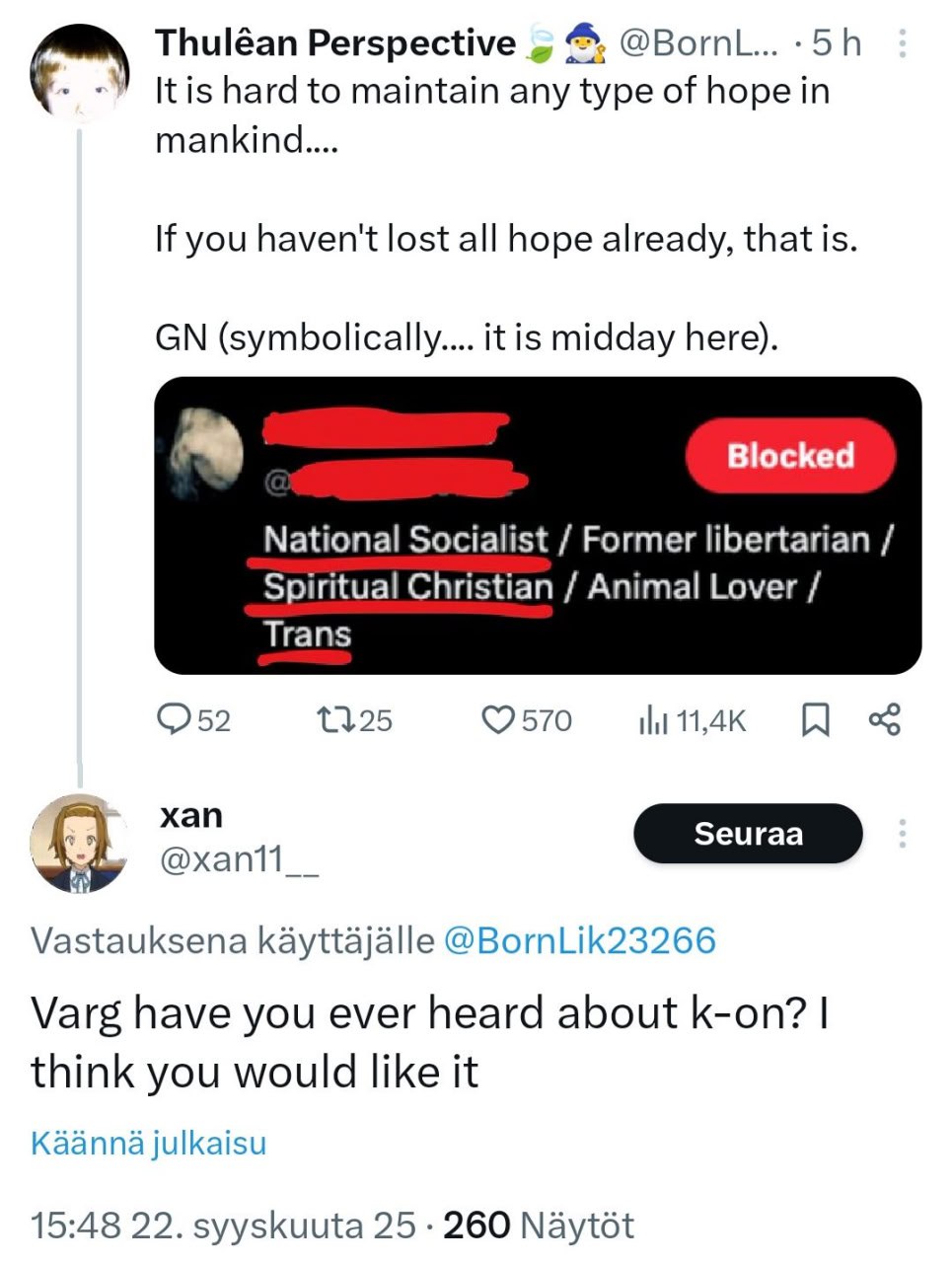952x1263 pixels.
Task: Bookmark the Thulêan Perspective post
Action: pyautogui.click(x=815, y=720)
